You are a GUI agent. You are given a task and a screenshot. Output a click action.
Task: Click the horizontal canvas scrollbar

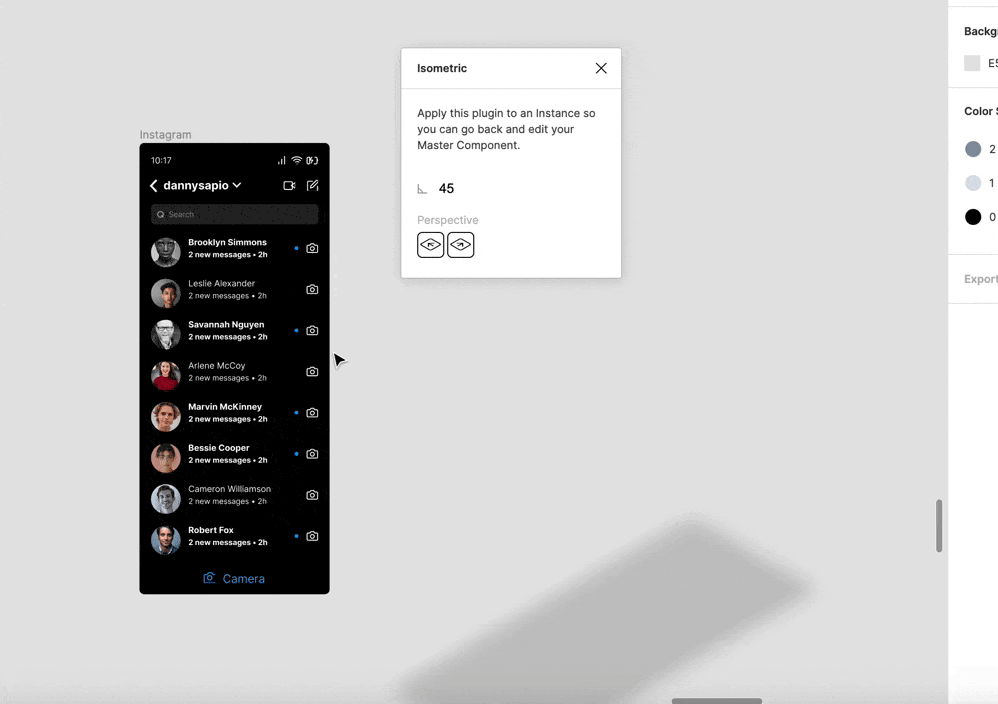click(x=717, y=701)
